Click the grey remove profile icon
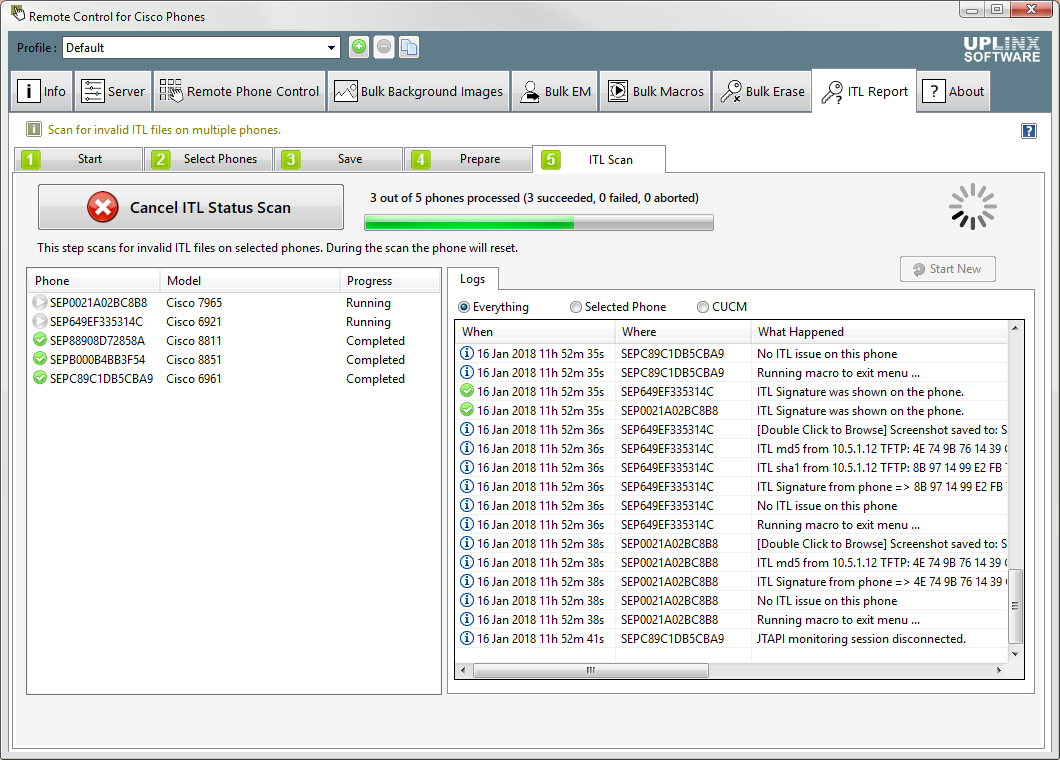The height and width of the screenshot is (760, 1060). click(384, 47)
